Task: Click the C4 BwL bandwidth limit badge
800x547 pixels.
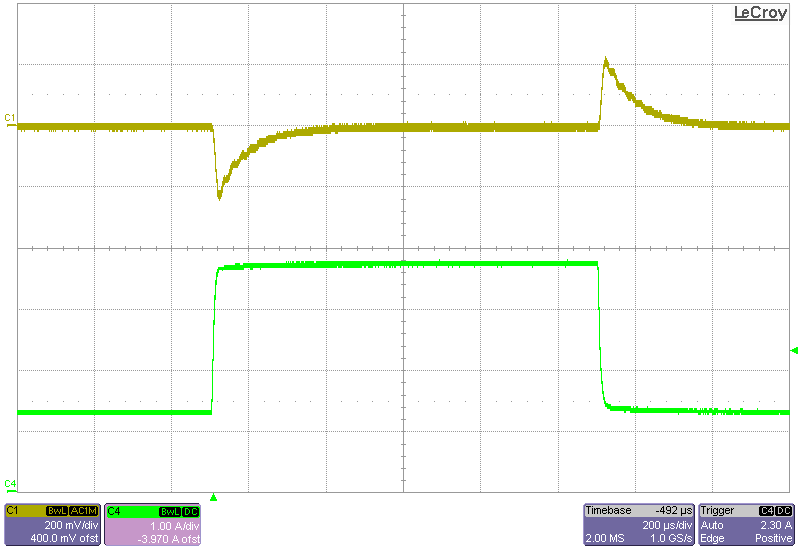Action: tap(170, 511)
